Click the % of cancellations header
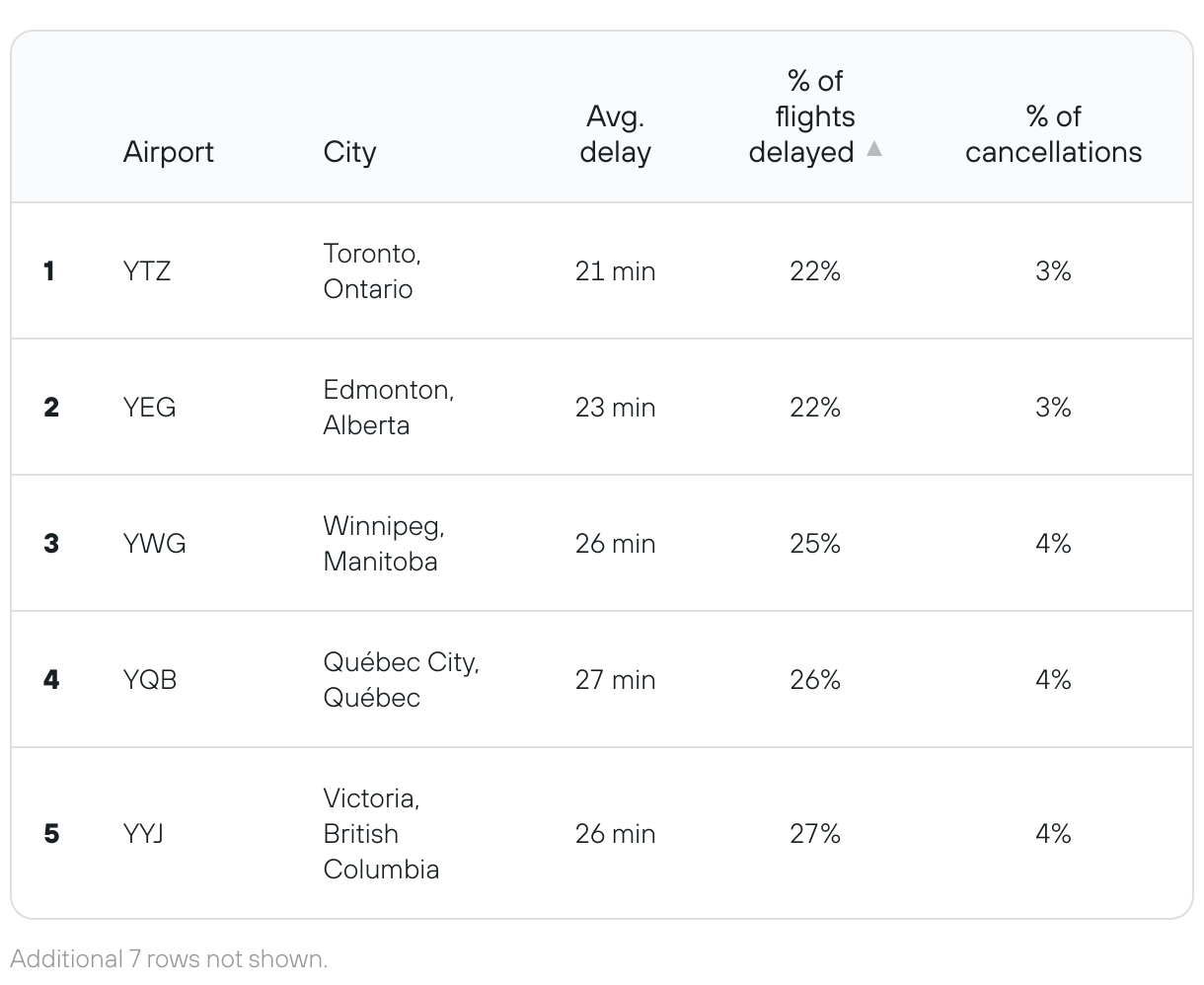 pyautogui.click(x=1053, y=134)
